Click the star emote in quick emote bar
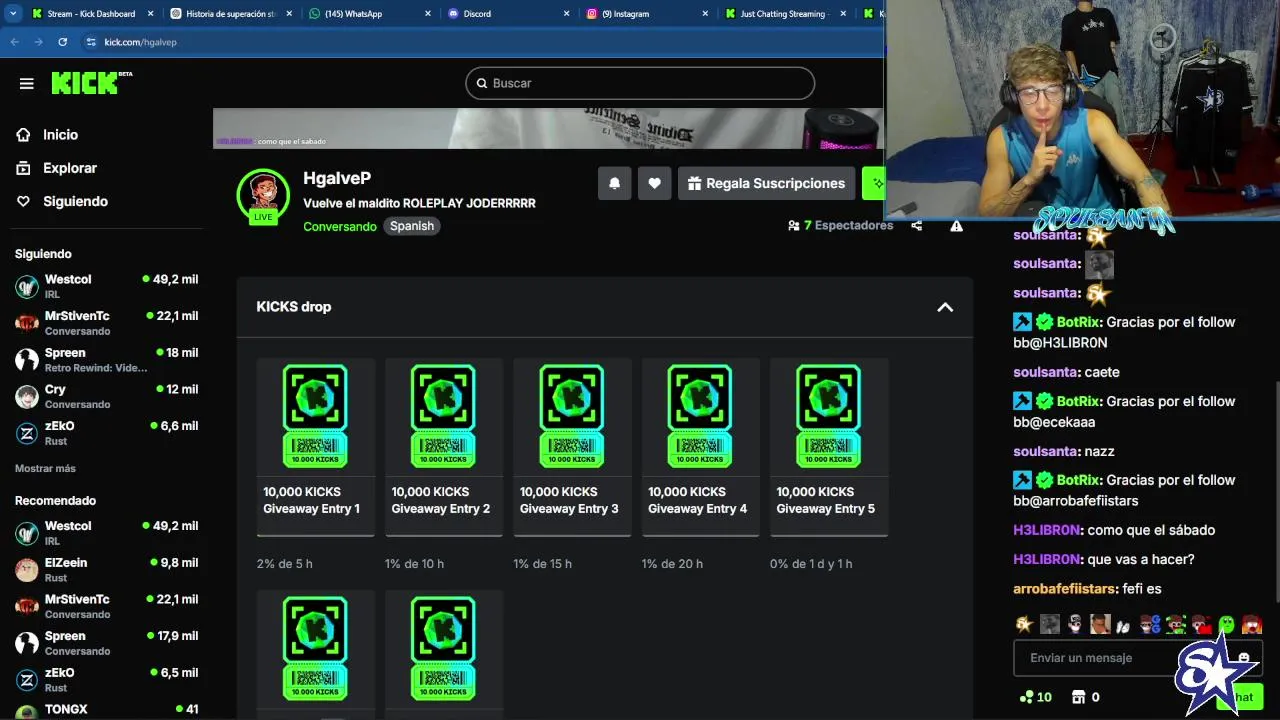This screenshot has height=720, width=1280. pyautogui.click(x=1023, y=625)
